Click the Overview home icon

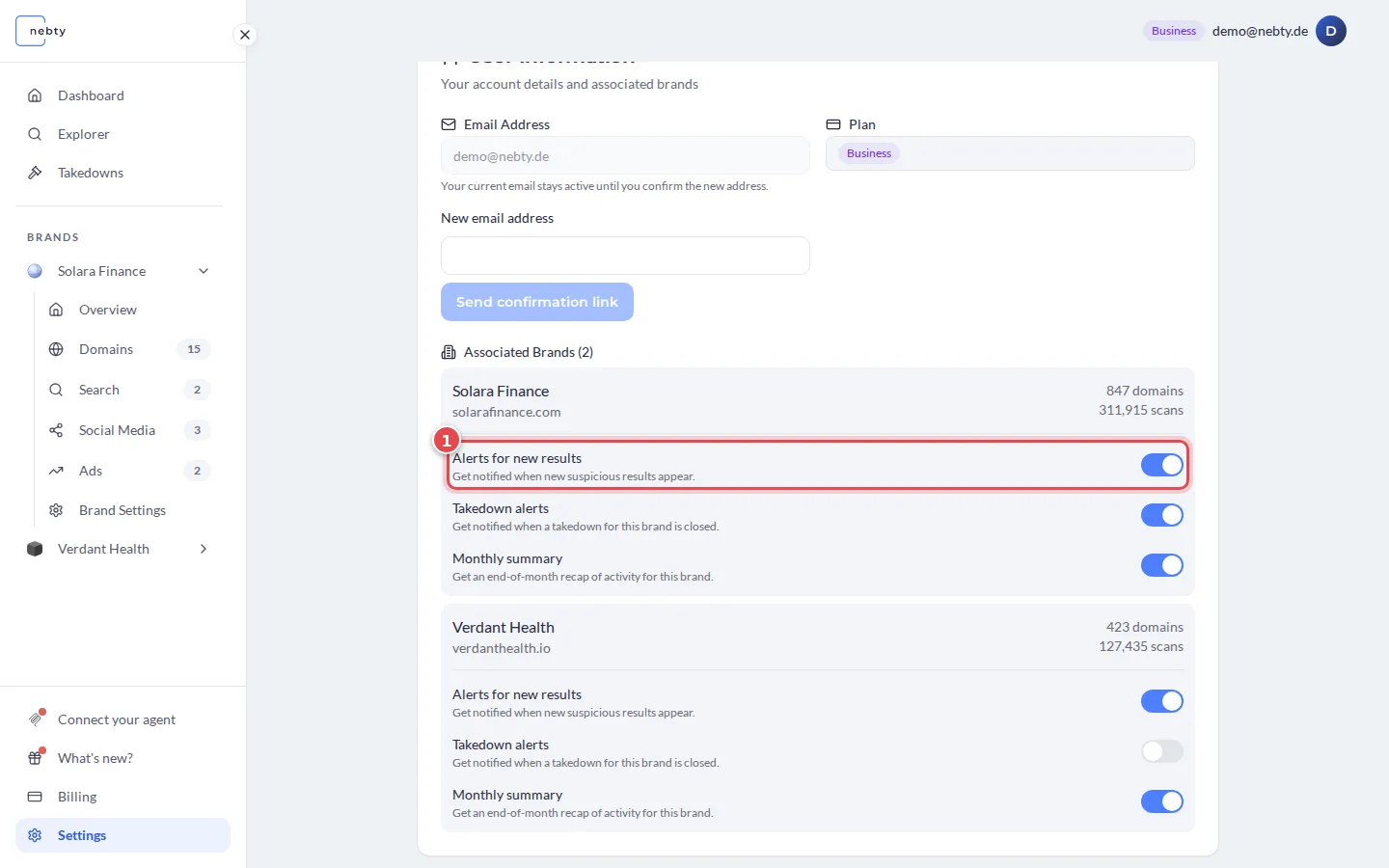(56, 310)
